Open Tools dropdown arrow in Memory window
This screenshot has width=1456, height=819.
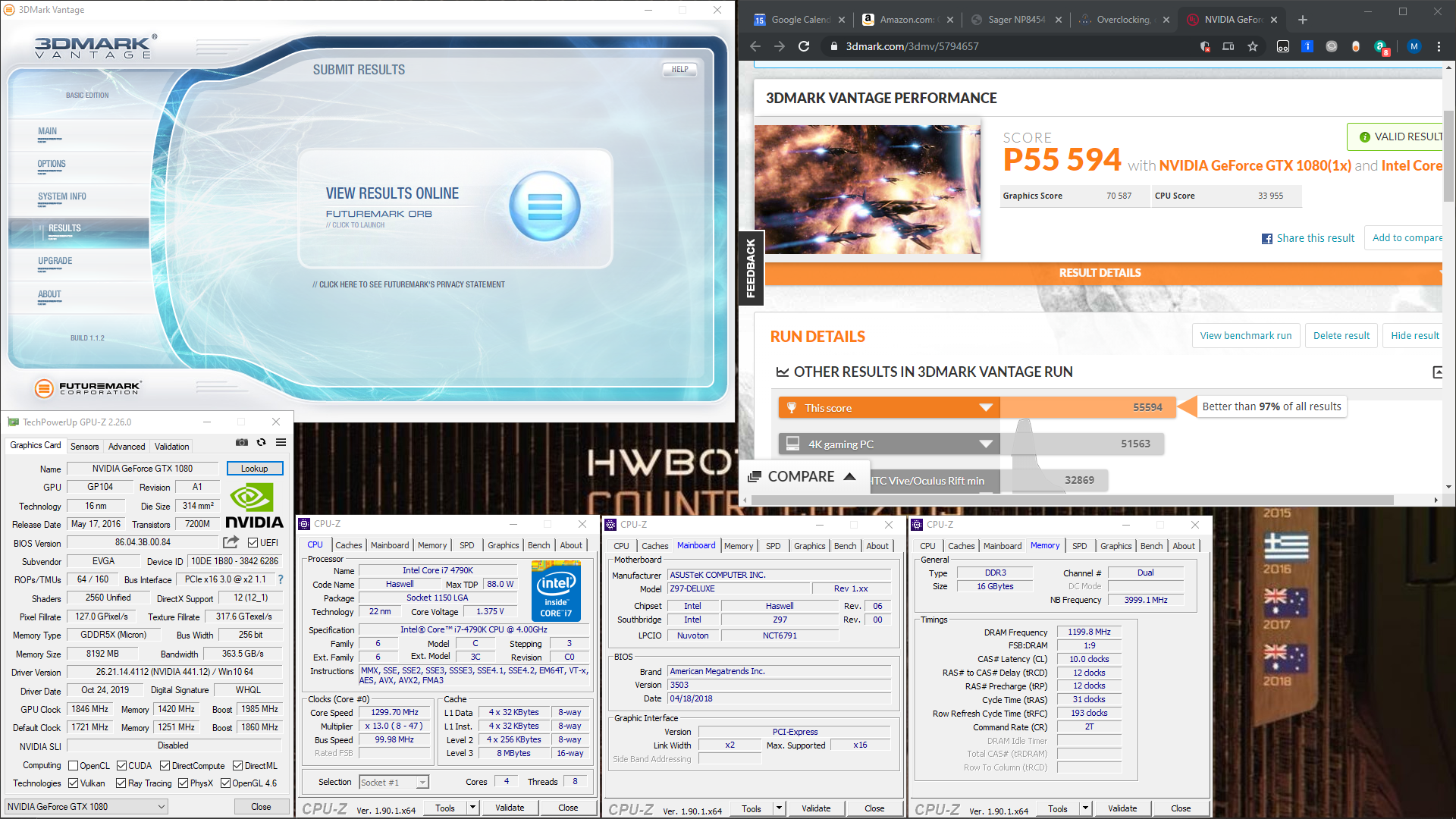pos(1085,808)
